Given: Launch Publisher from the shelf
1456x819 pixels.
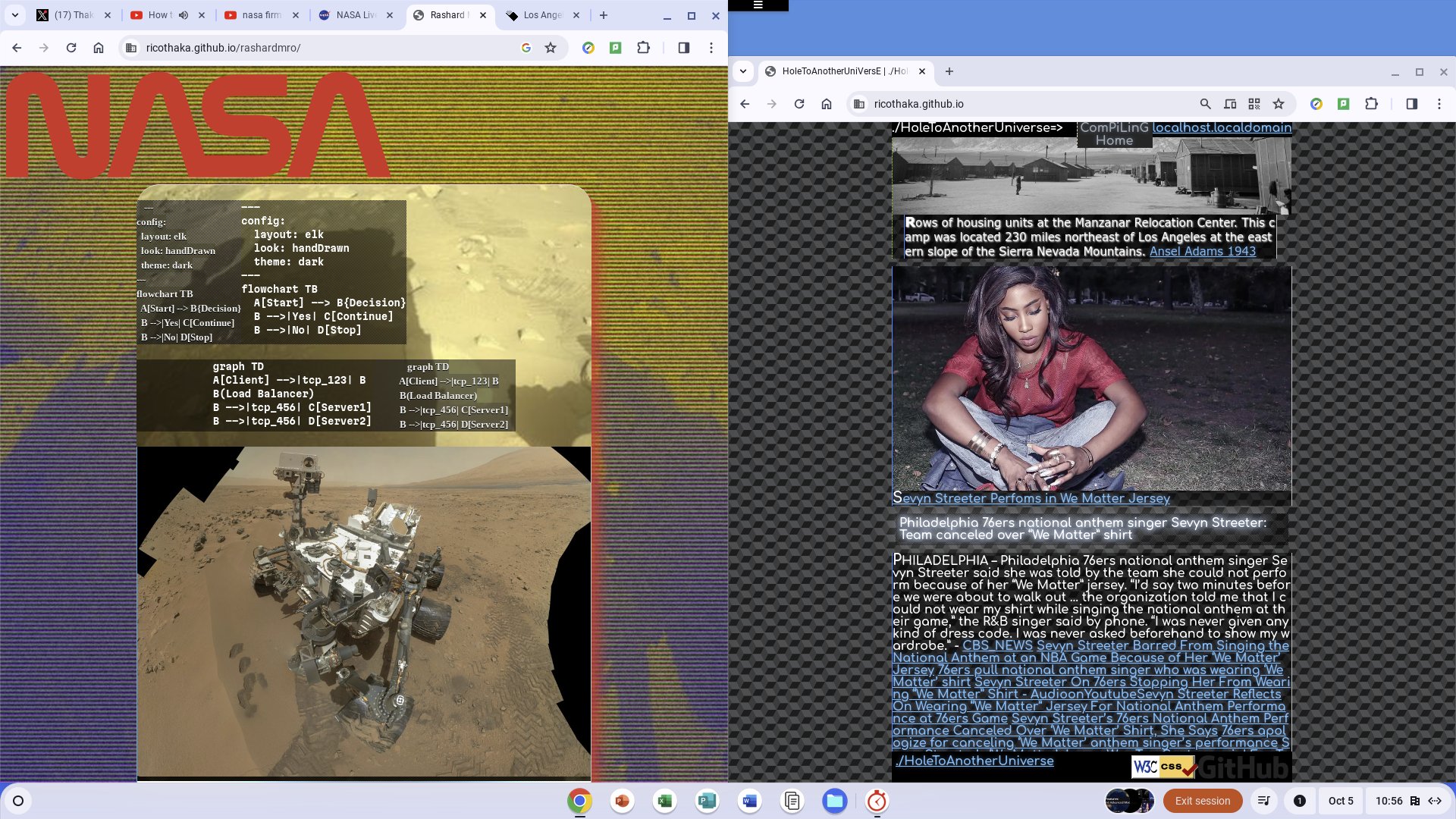Looking at the screenshot, I should point(707,801).
